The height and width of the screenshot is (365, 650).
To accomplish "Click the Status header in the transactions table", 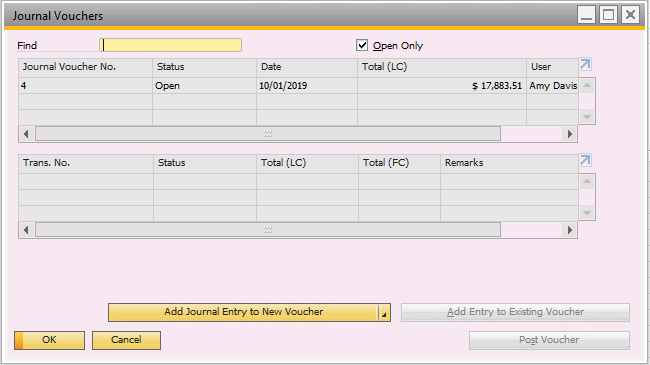I will point(205,163).
